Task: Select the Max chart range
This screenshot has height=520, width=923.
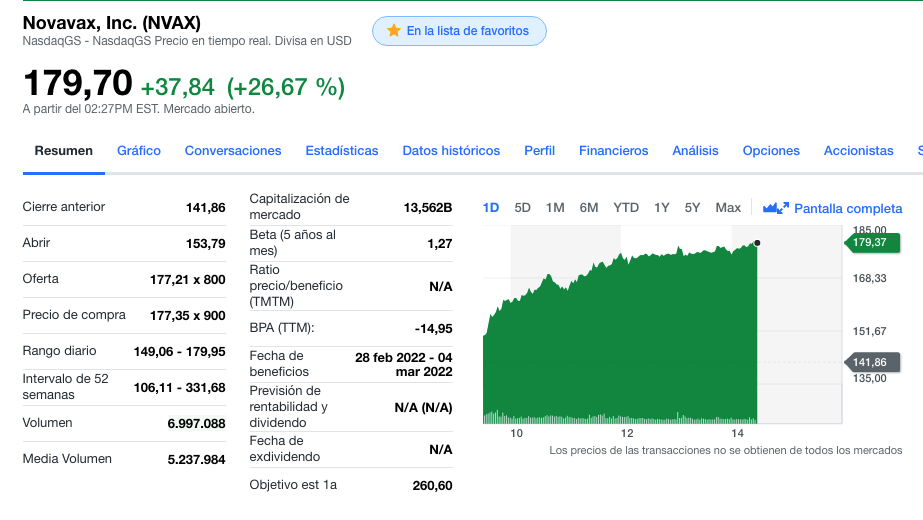Action: pos(728,208)
